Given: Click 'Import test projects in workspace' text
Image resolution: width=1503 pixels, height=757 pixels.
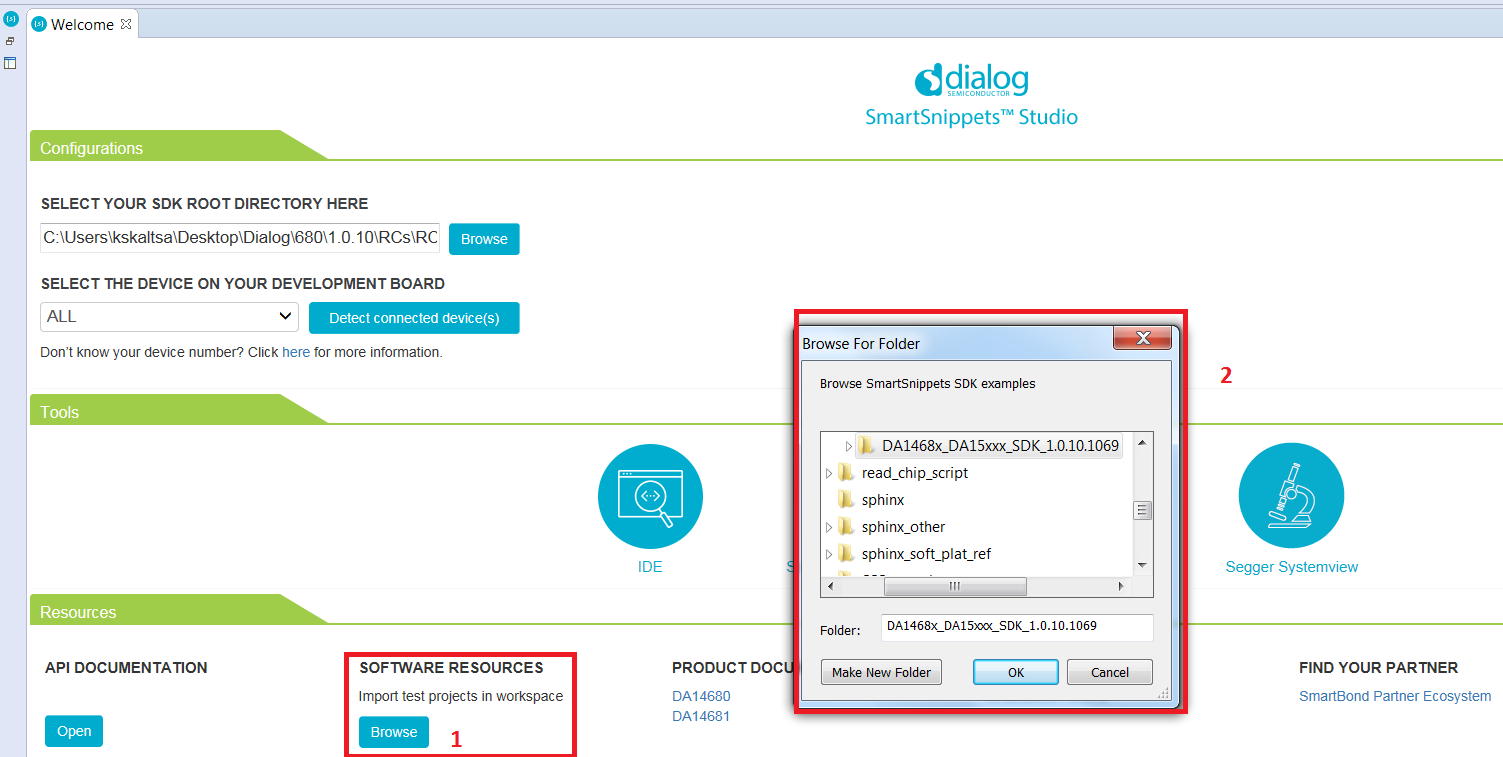Looking at the screenshot, I should 461,696.
